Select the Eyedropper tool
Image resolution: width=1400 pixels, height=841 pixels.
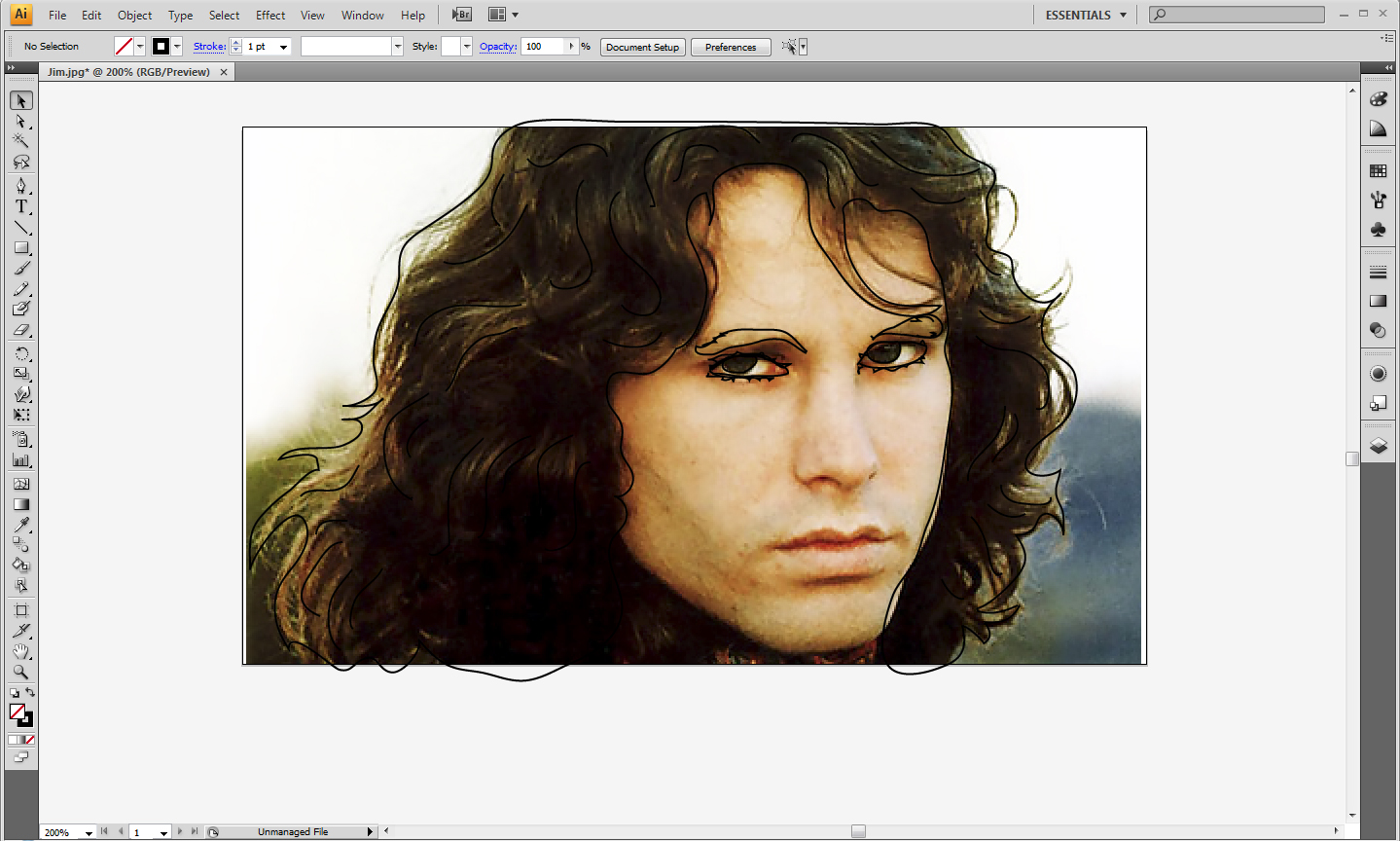pos(21,525)
